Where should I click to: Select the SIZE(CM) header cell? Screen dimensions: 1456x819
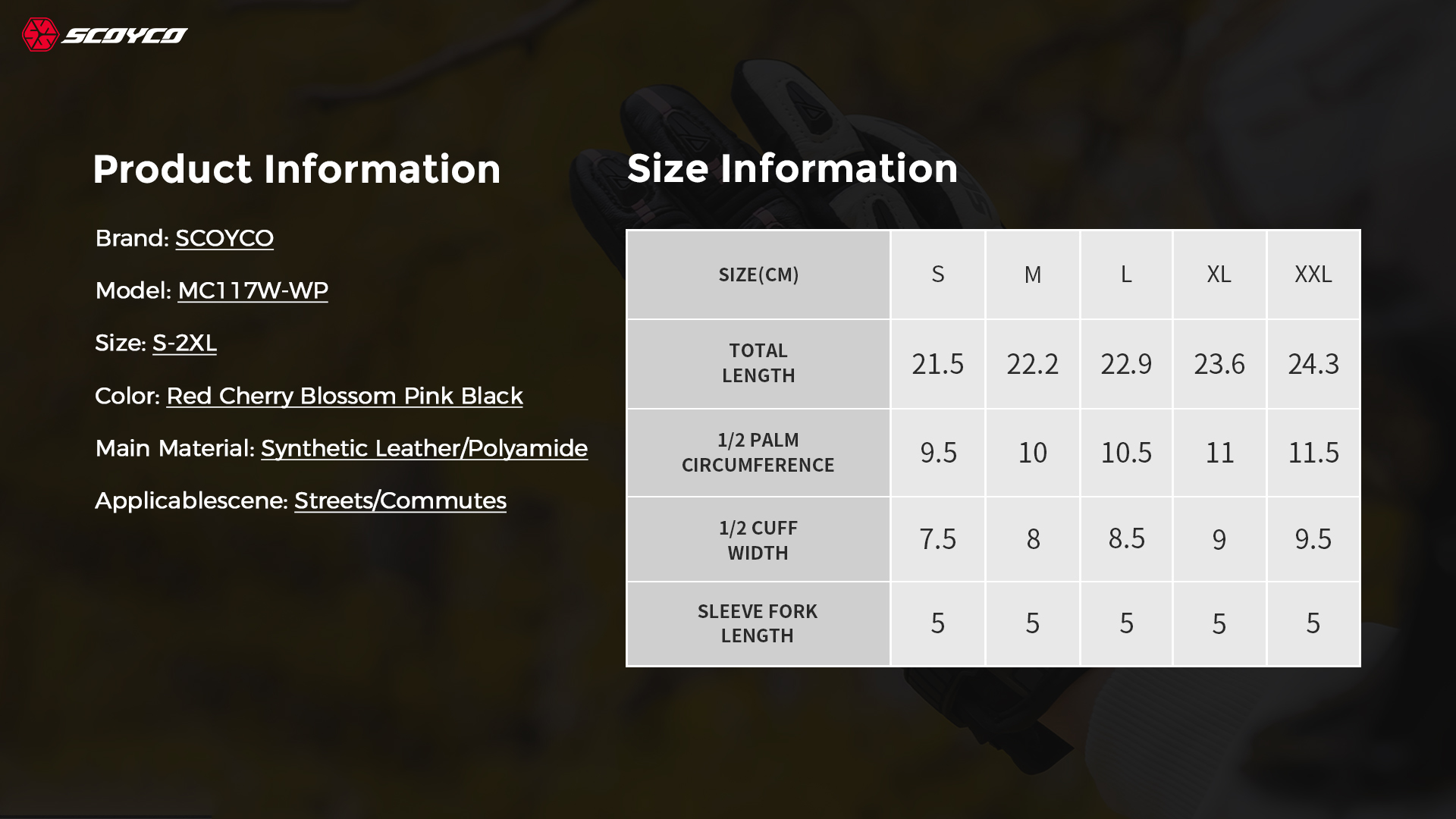[758, 275]
